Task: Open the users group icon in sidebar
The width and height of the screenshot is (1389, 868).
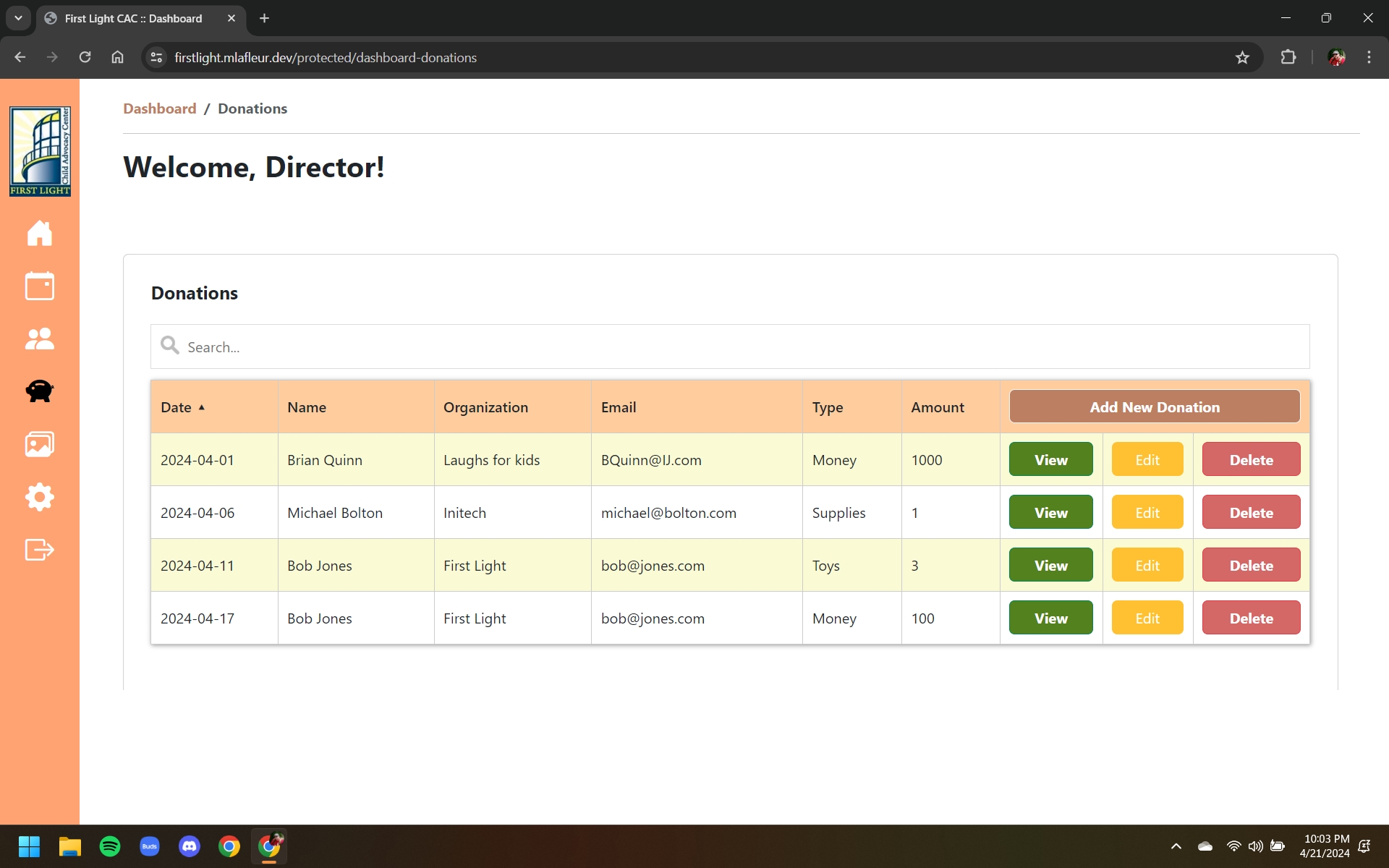Action: (39, 339)
